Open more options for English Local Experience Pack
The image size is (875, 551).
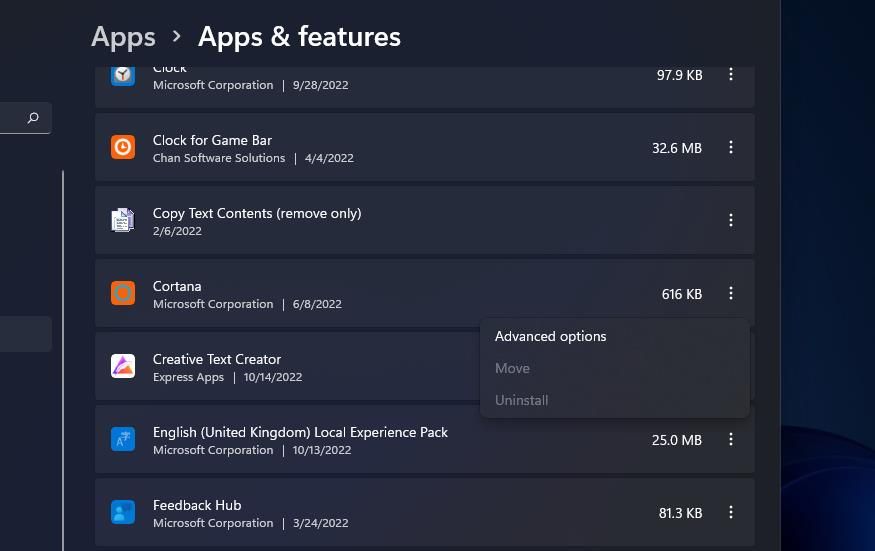tap(731, 439)
